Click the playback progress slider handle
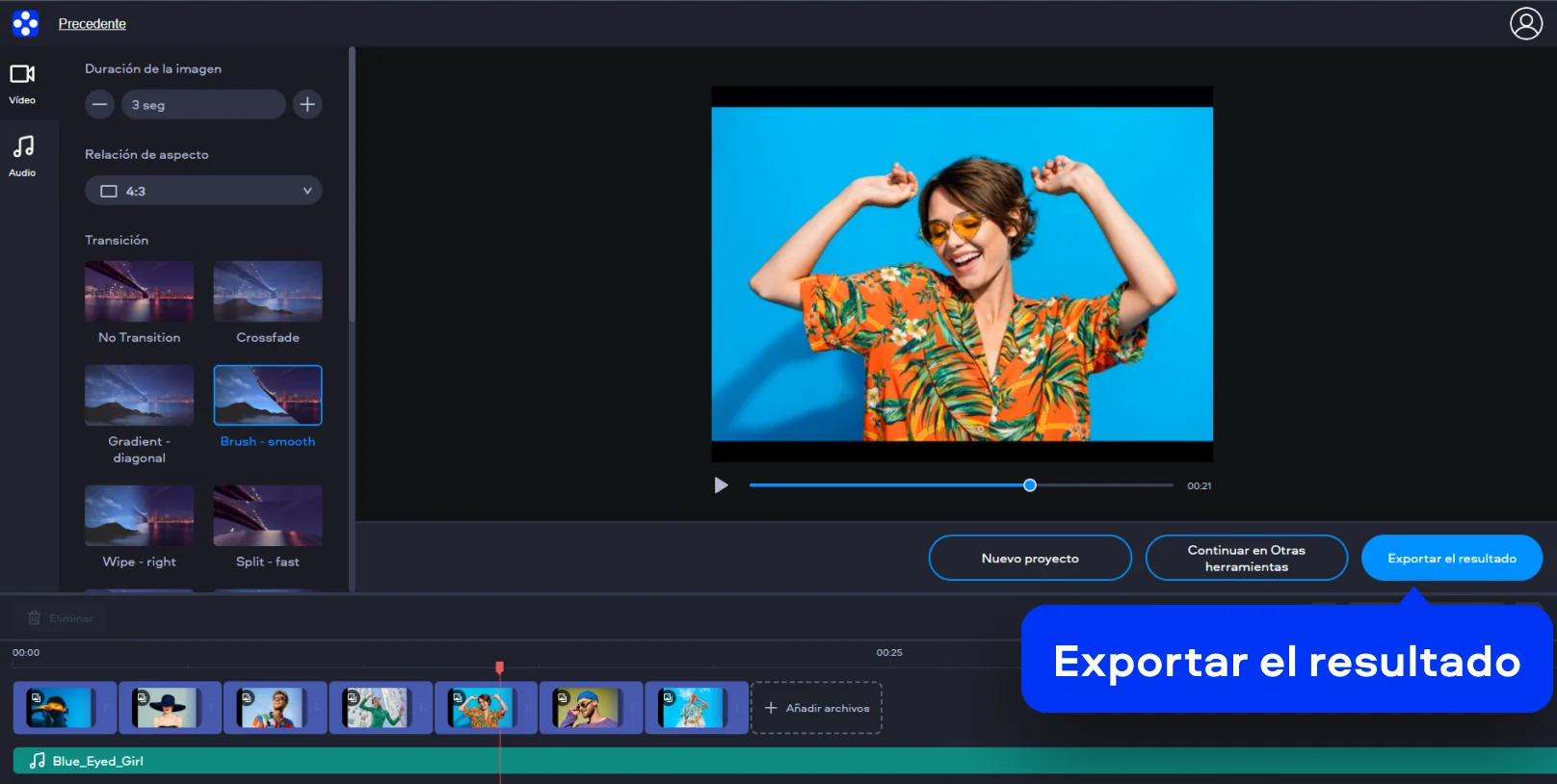 point(1030,485)
